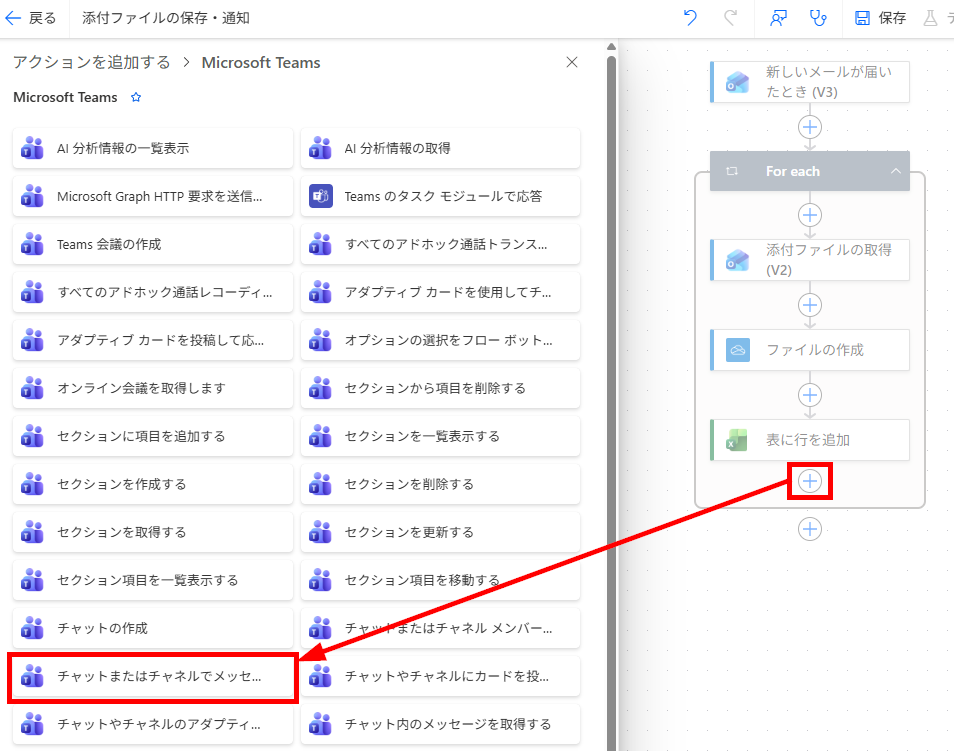Select チャットまたはチャネルでメッセ... action

coord(153,676)
